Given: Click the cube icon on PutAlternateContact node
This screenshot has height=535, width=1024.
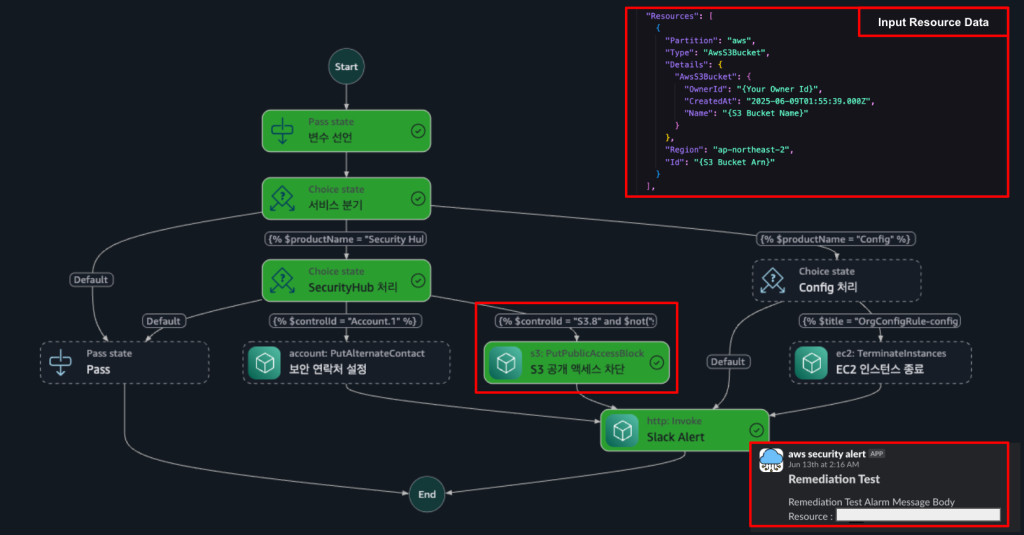Looking at the screenshot, I should 264,363.
